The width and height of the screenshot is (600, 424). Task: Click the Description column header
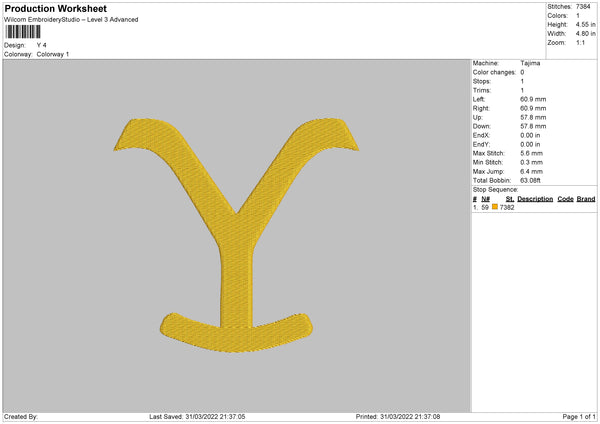pos(535,199)
